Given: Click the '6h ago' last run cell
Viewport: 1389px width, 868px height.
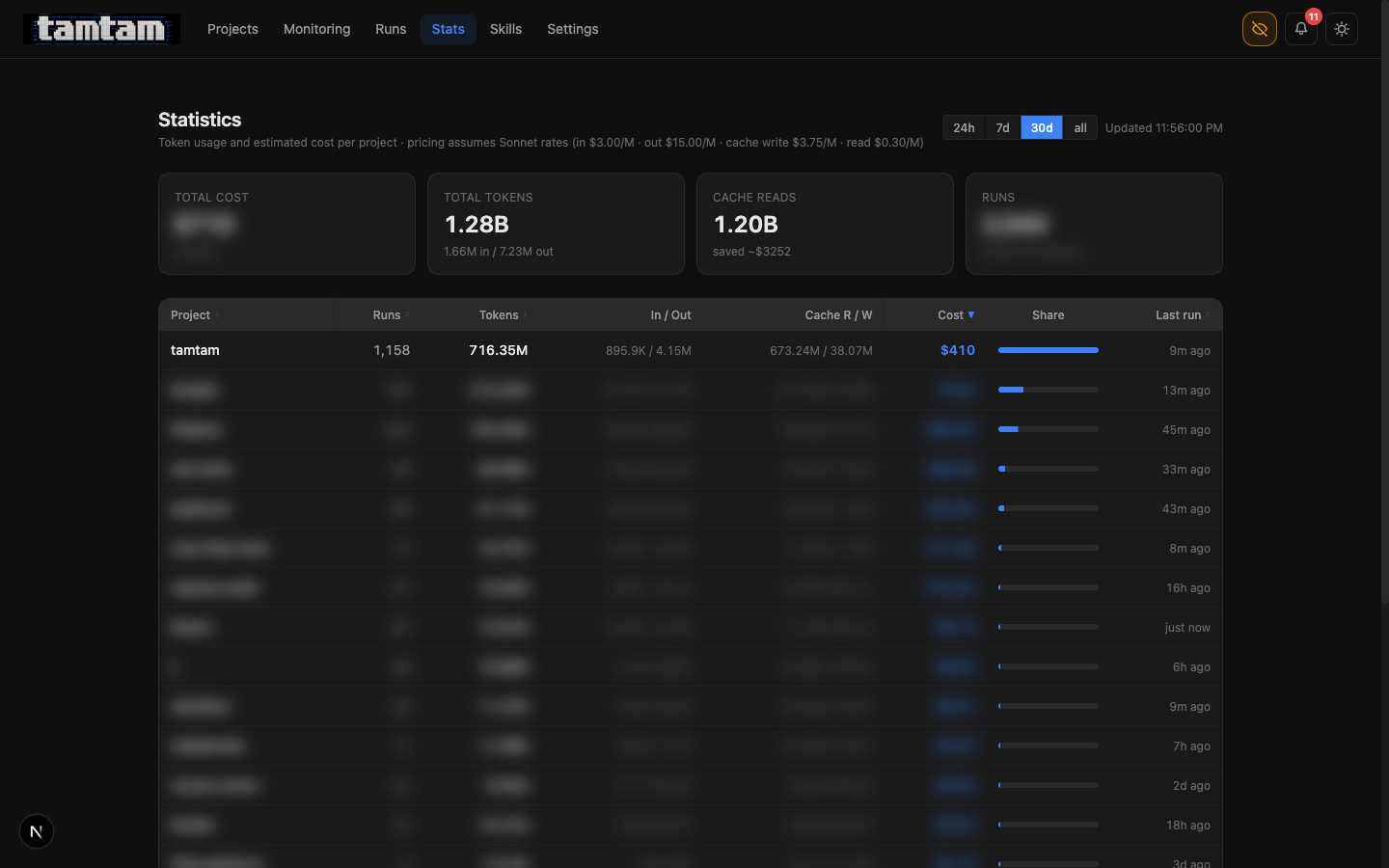Looking at the screenshot, I should (x=1191, y=667).
